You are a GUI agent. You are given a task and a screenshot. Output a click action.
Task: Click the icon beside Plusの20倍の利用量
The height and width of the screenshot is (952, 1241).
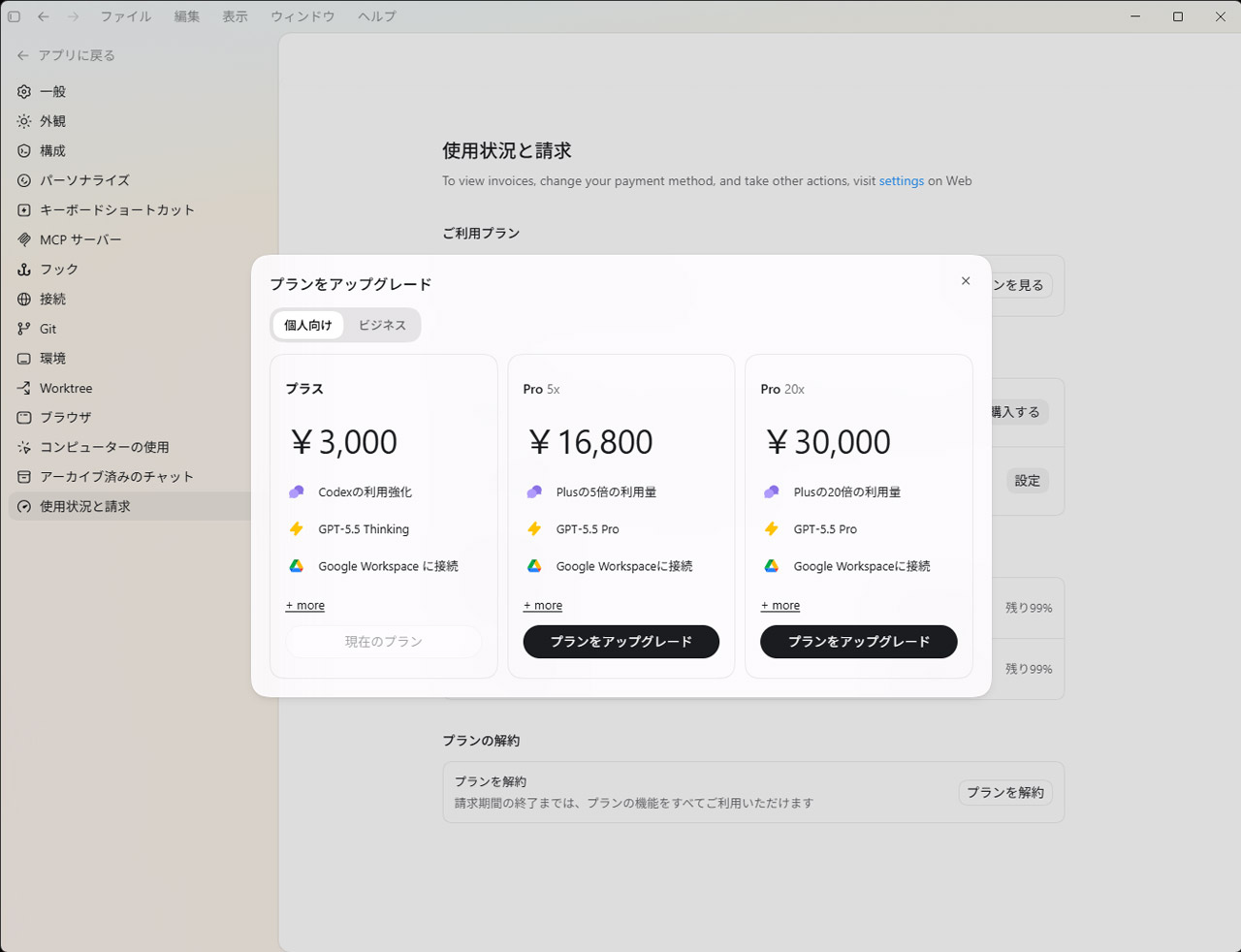(x=772, y=492)
